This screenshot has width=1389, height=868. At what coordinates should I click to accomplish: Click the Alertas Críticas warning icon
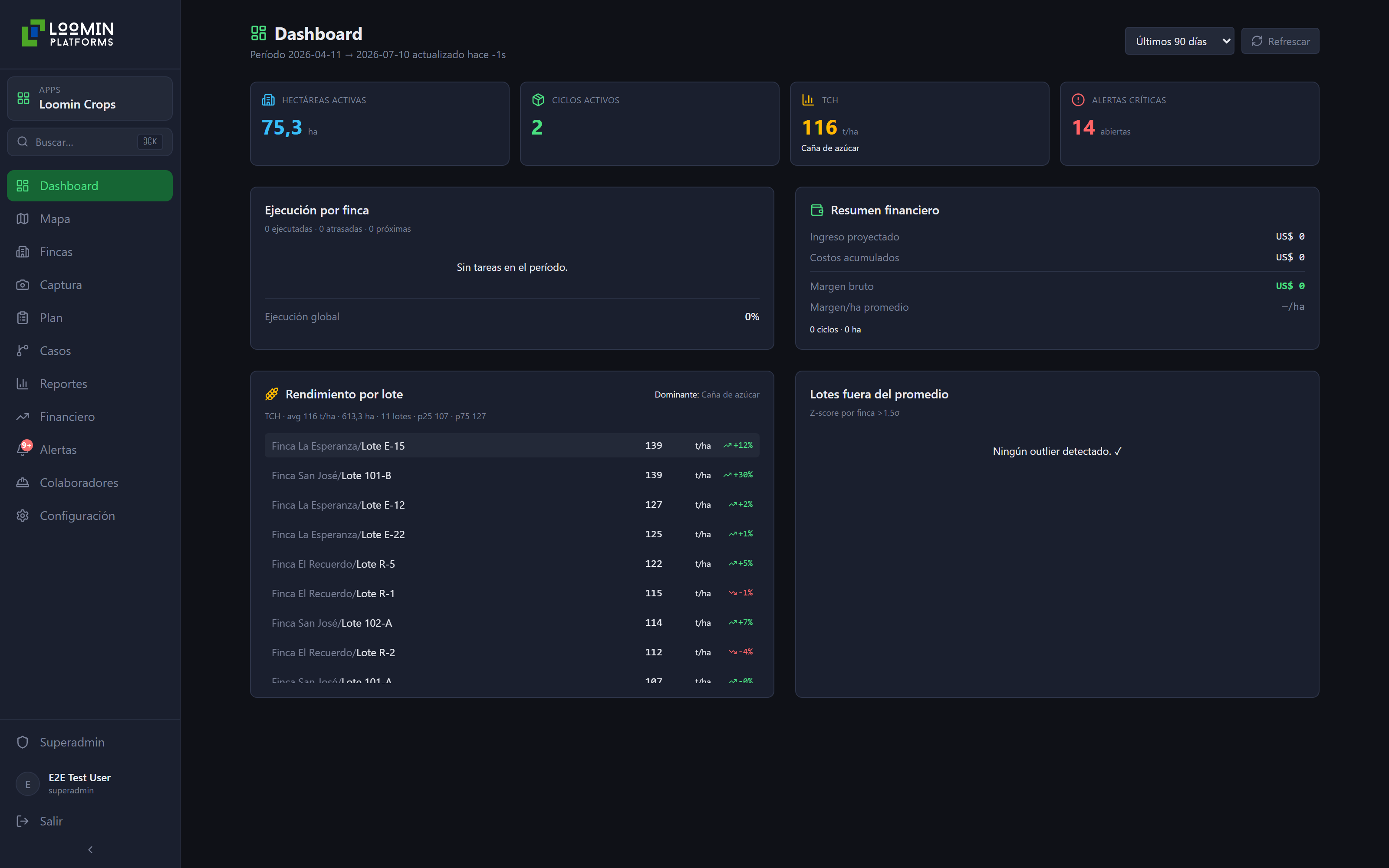[1078, 100]
